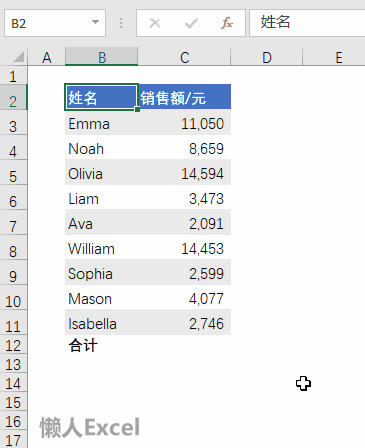The image size is (365, 448).
Task: Click the cell with value 2,091
Action: (x=184, y=222)
